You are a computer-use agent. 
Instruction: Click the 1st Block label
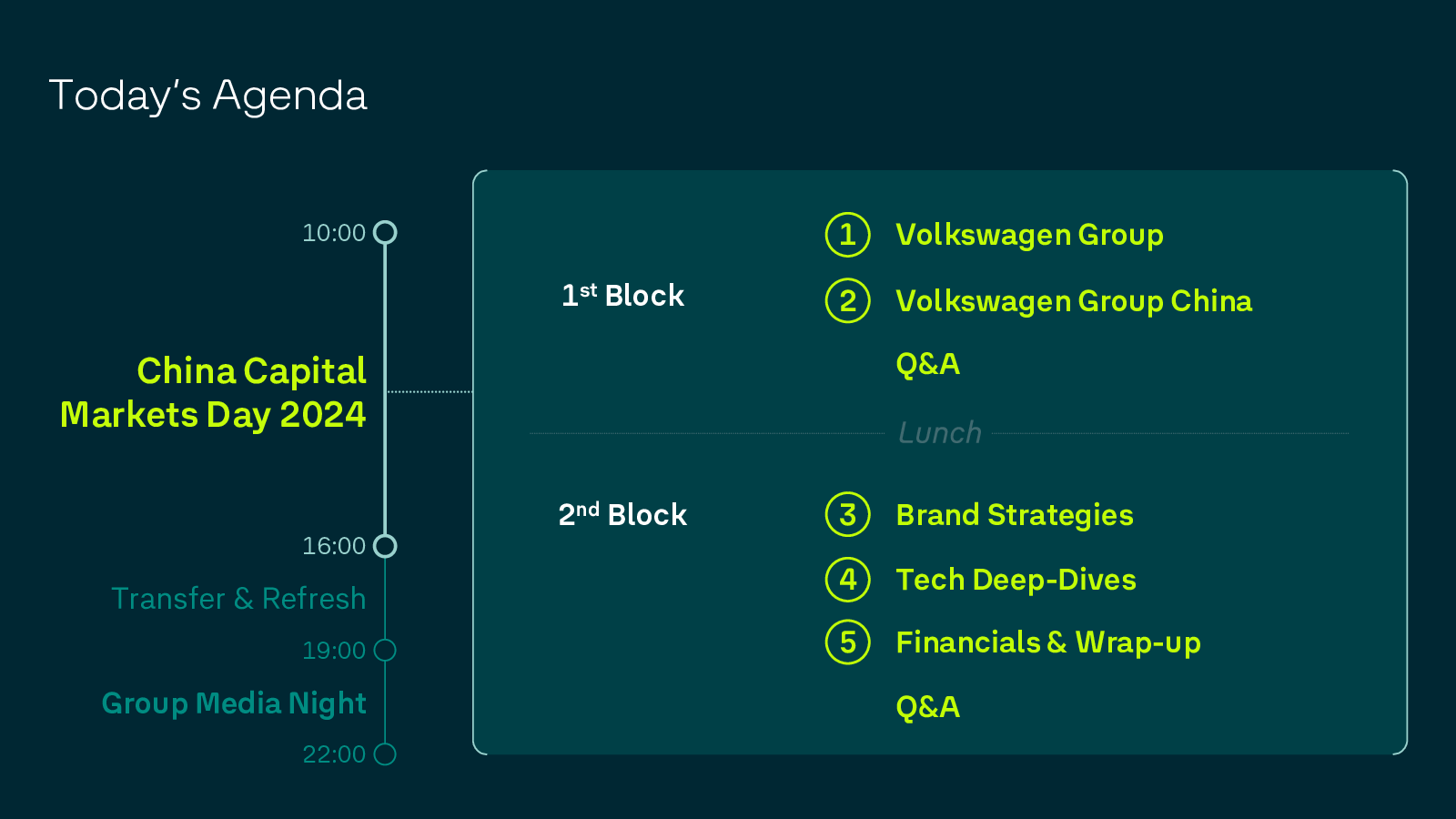(622, 296)
